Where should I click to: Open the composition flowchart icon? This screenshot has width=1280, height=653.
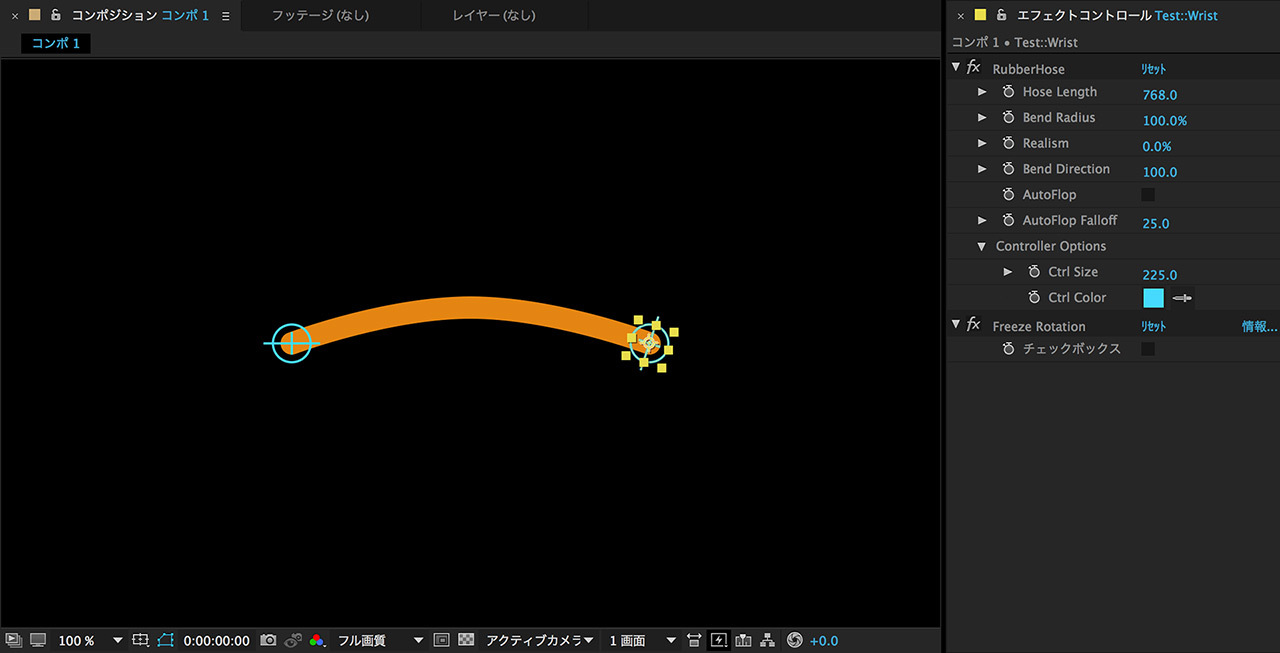point(768,640)
